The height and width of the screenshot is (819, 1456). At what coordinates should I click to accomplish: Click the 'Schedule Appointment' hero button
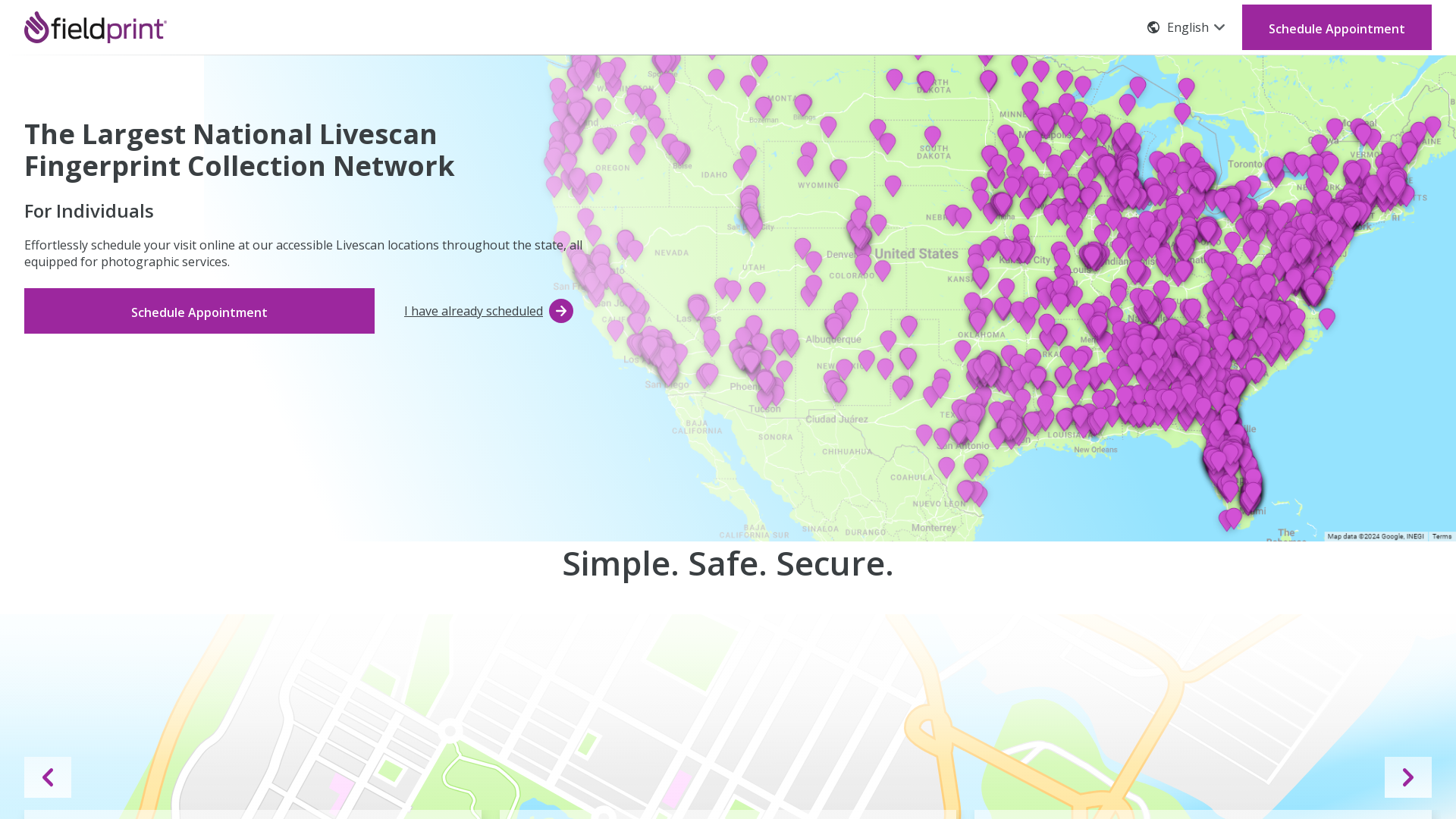coord(199,310)
